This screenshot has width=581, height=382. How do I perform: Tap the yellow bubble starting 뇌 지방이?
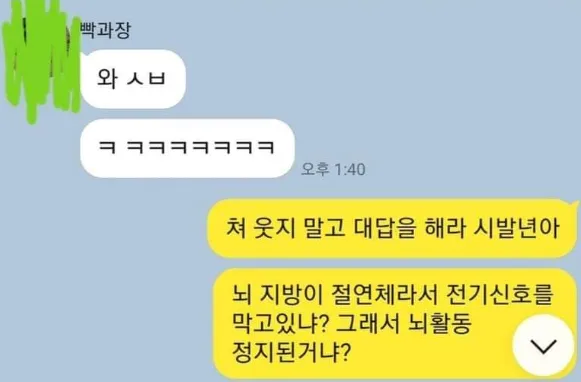click(395, 323)
